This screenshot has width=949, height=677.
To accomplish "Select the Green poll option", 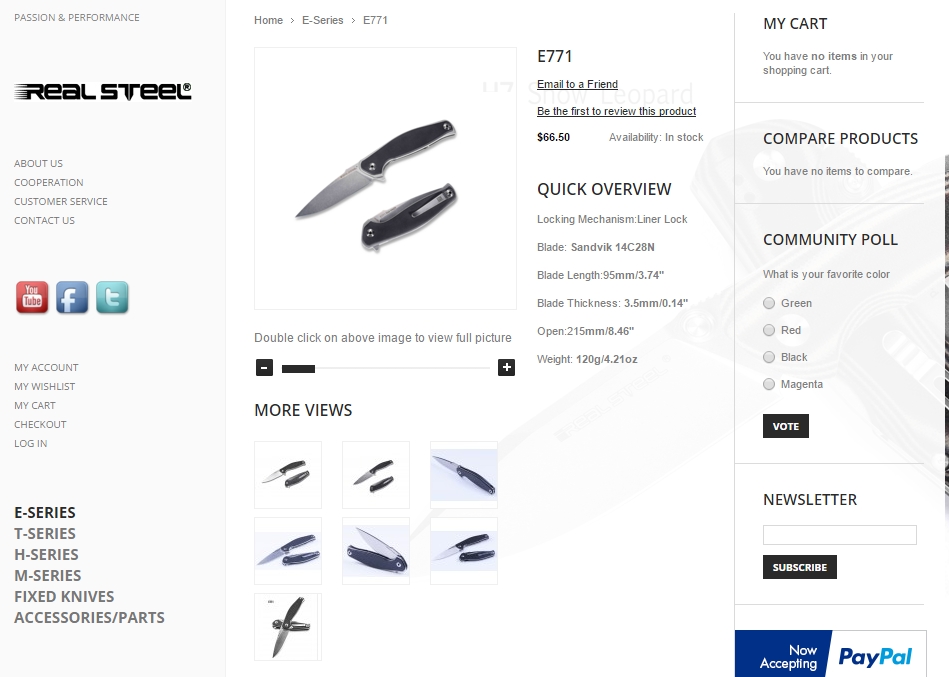I will click(x=769, y=303).
